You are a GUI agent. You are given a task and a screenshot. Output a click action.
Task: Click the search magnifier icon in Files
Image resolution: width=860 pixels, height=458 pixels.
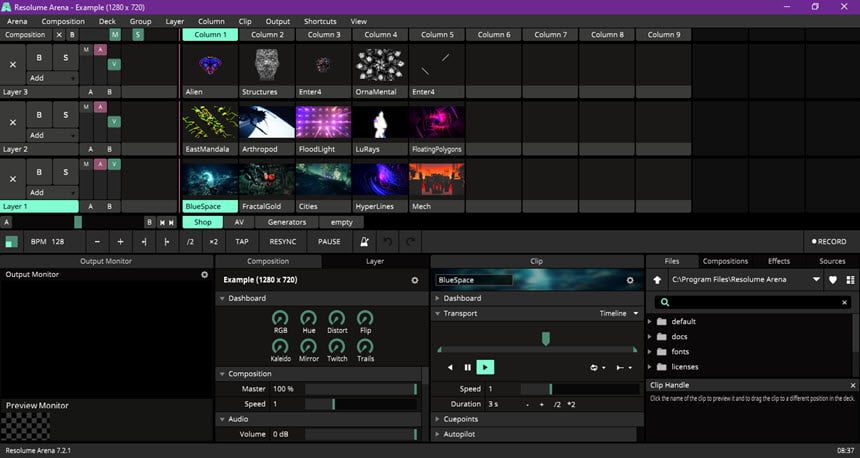pos(665,302)
